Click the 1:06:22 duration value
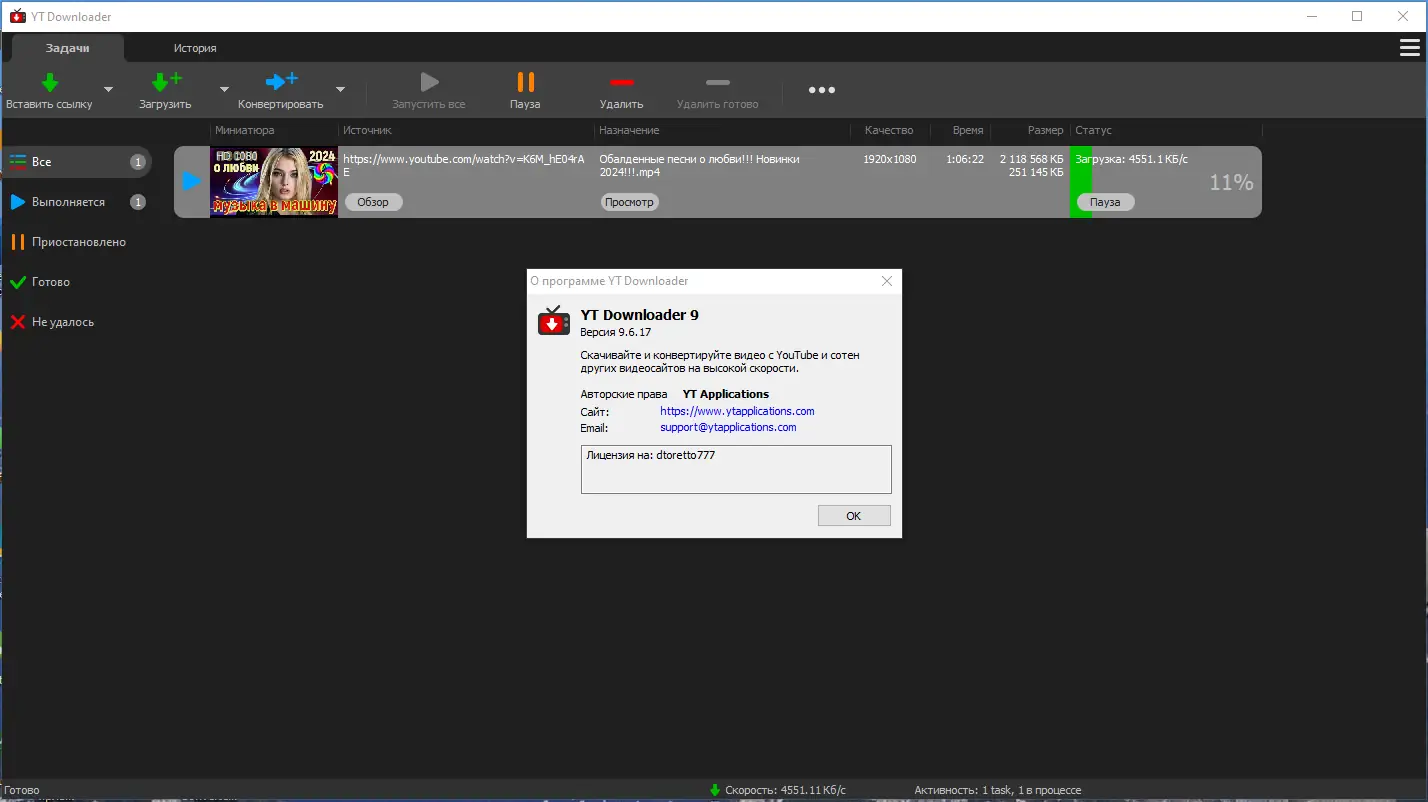Viewport: 1428px width, 802px height. pos(965,159)
